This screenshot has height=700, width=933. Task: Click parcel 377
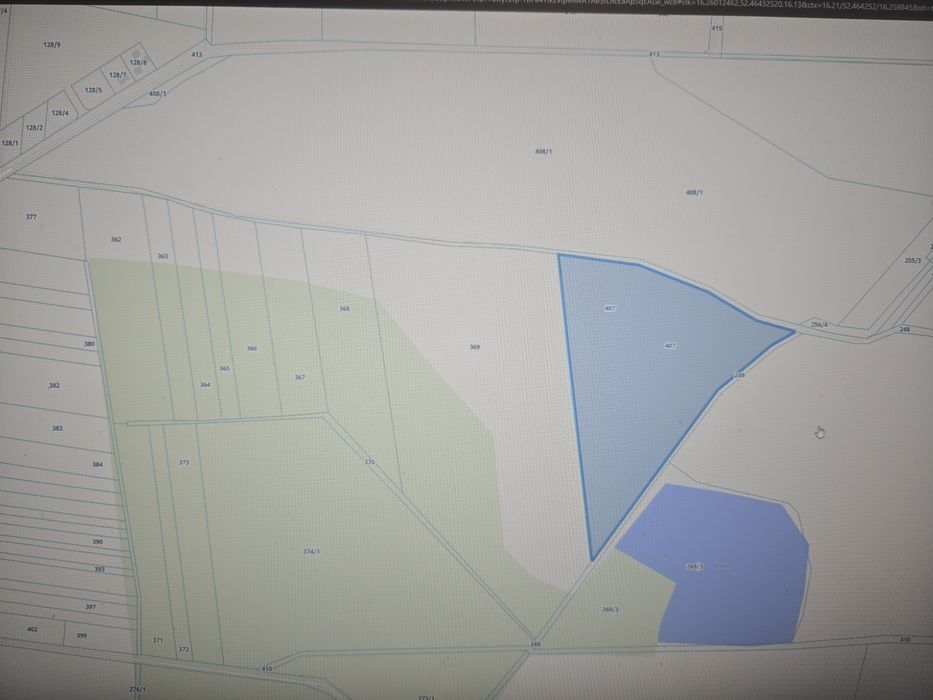(32, 217)
